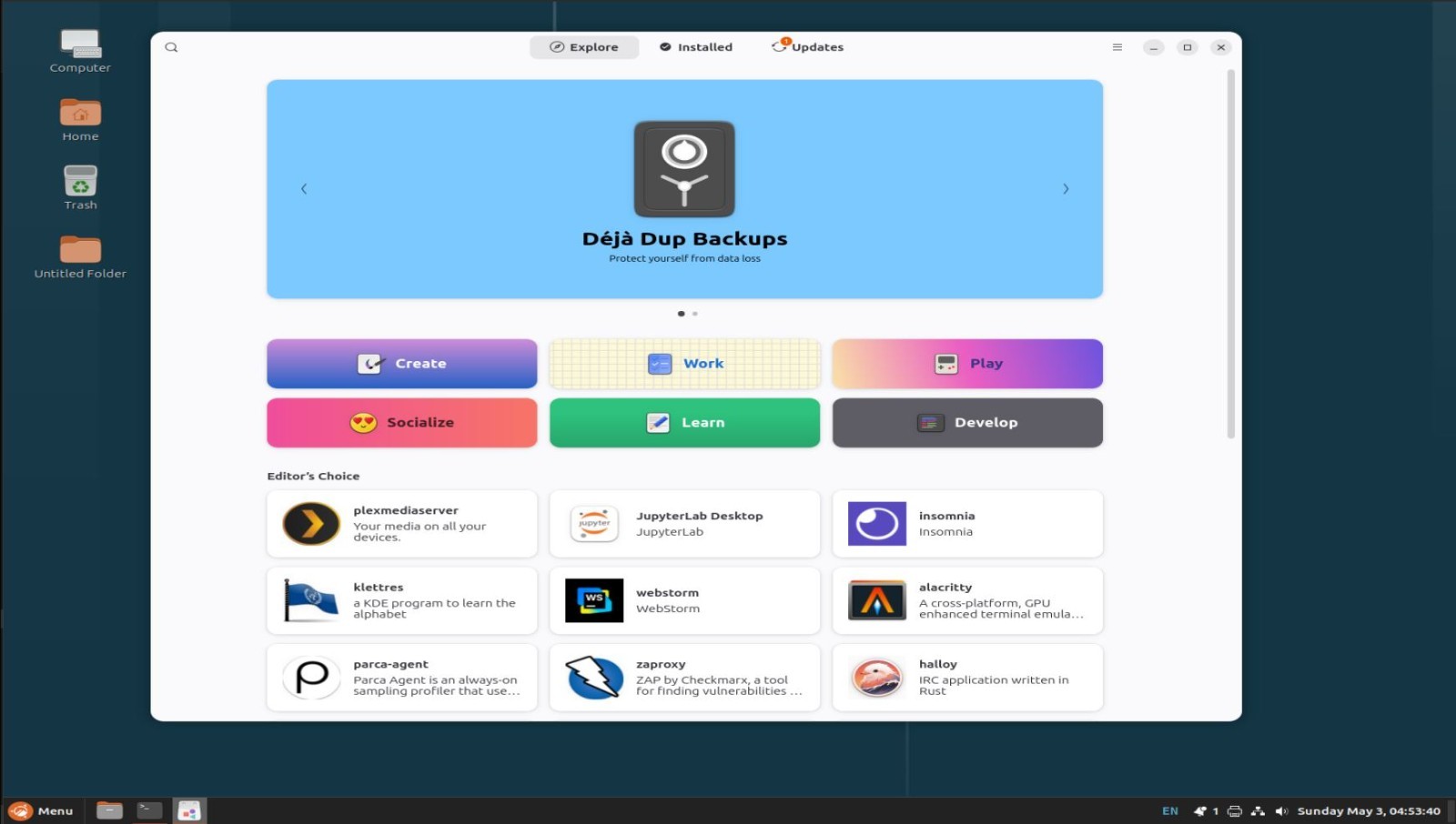Open the notifications tray icon
This screenshot has width=1456, height=824.
click(1200, 811)
